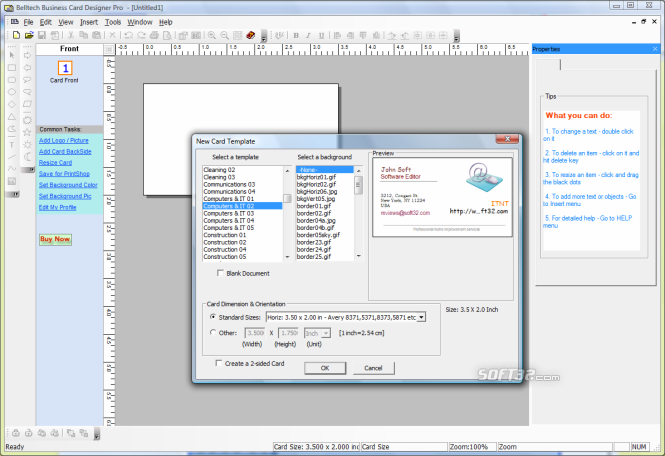Select the diamond shape tool
665x456 pixels.
point(12,104)
